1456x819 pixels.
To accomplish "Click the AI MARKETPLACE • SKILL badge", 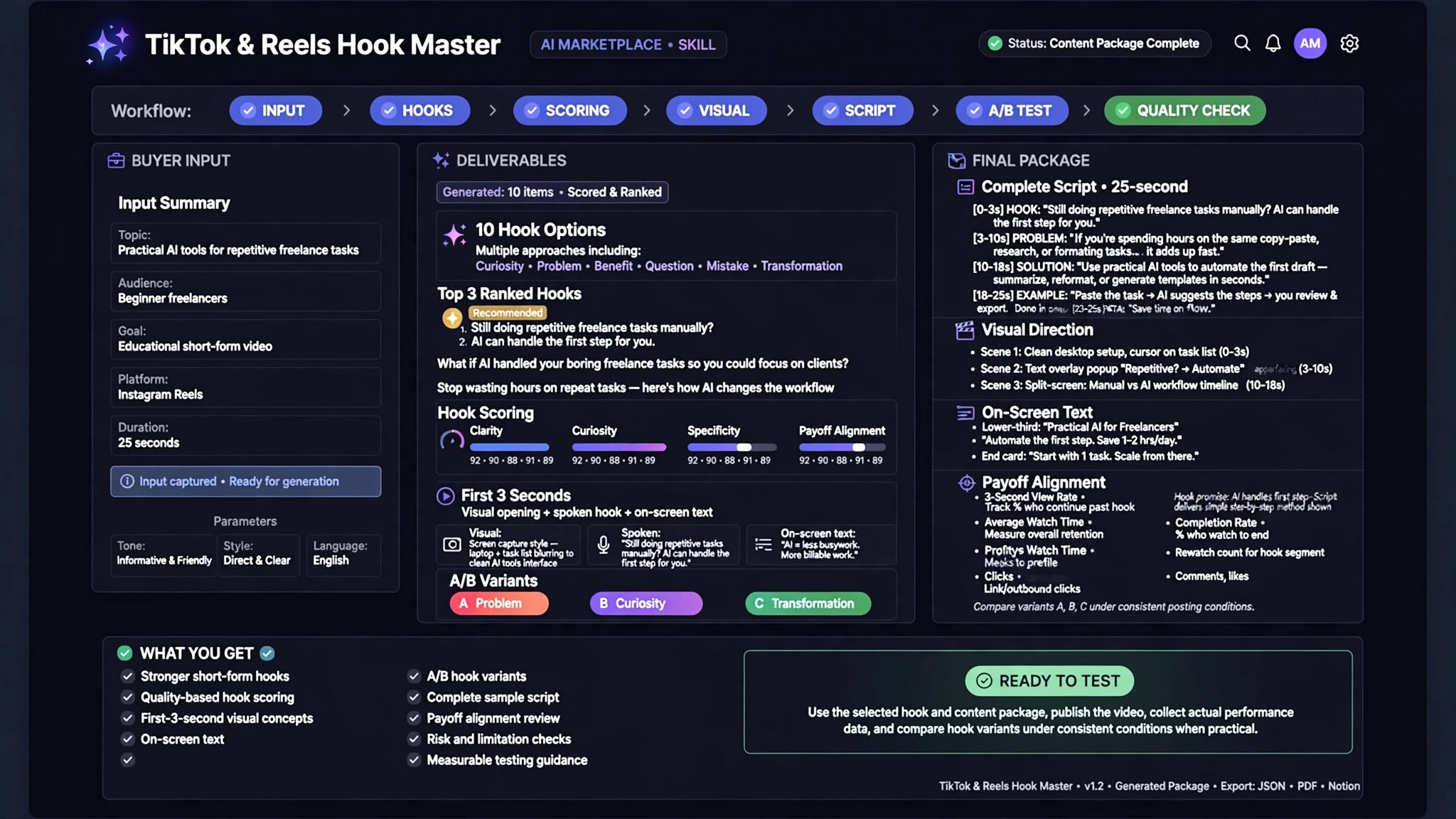I will click(628, 44).
